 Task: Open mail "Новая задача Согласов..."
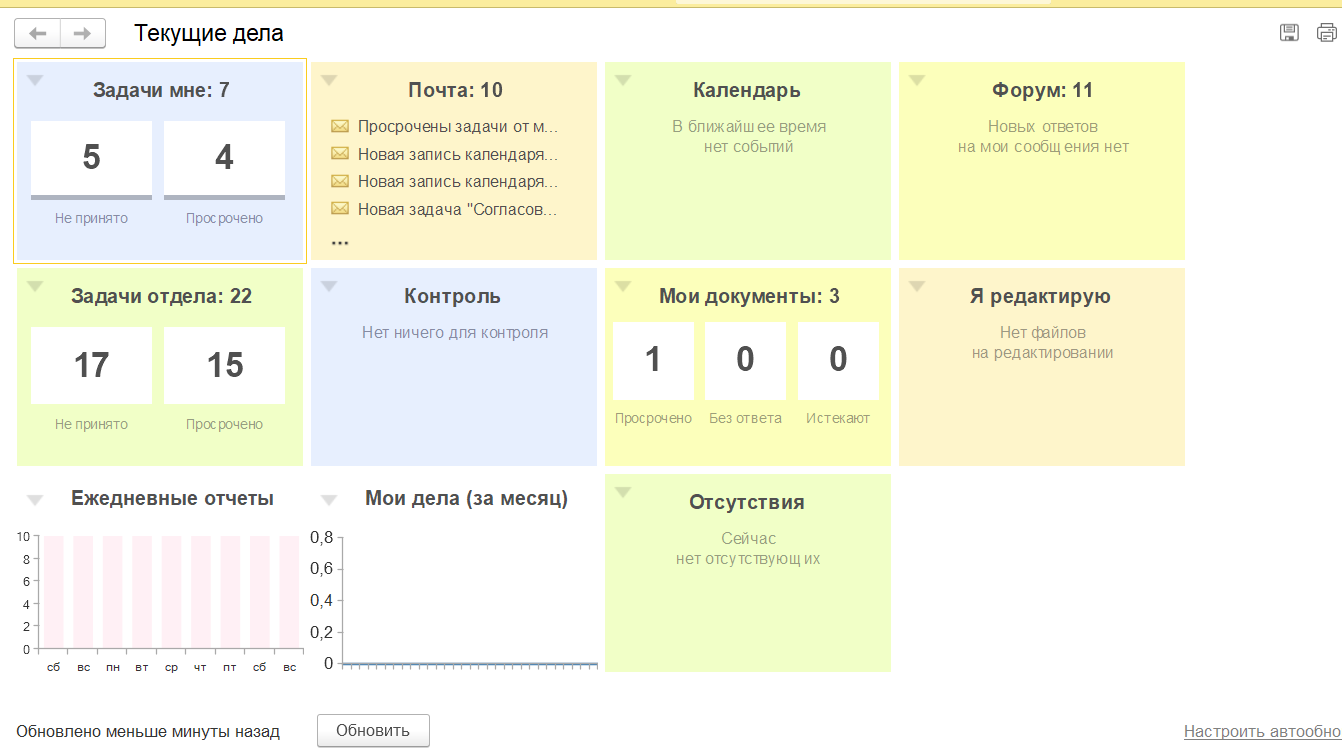point(457,209)
